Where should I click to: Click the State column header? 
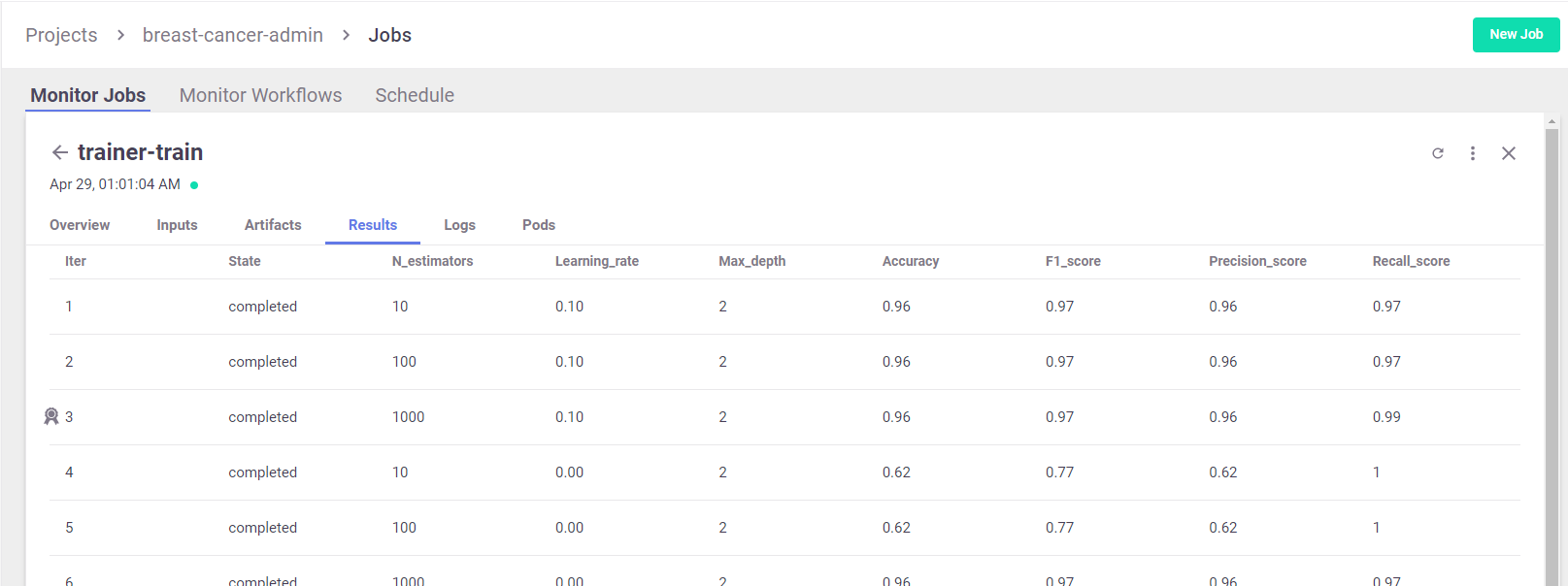tap(245, 261)
